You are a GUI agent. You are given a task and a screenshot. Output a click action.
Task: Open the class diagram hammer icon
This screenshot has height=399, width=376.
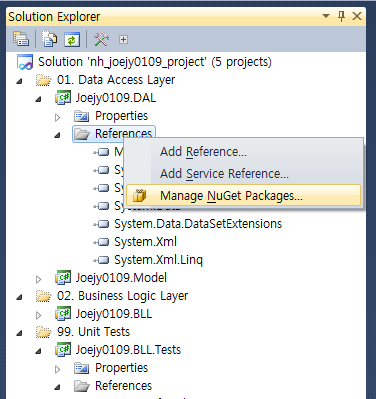coord(101,39)
